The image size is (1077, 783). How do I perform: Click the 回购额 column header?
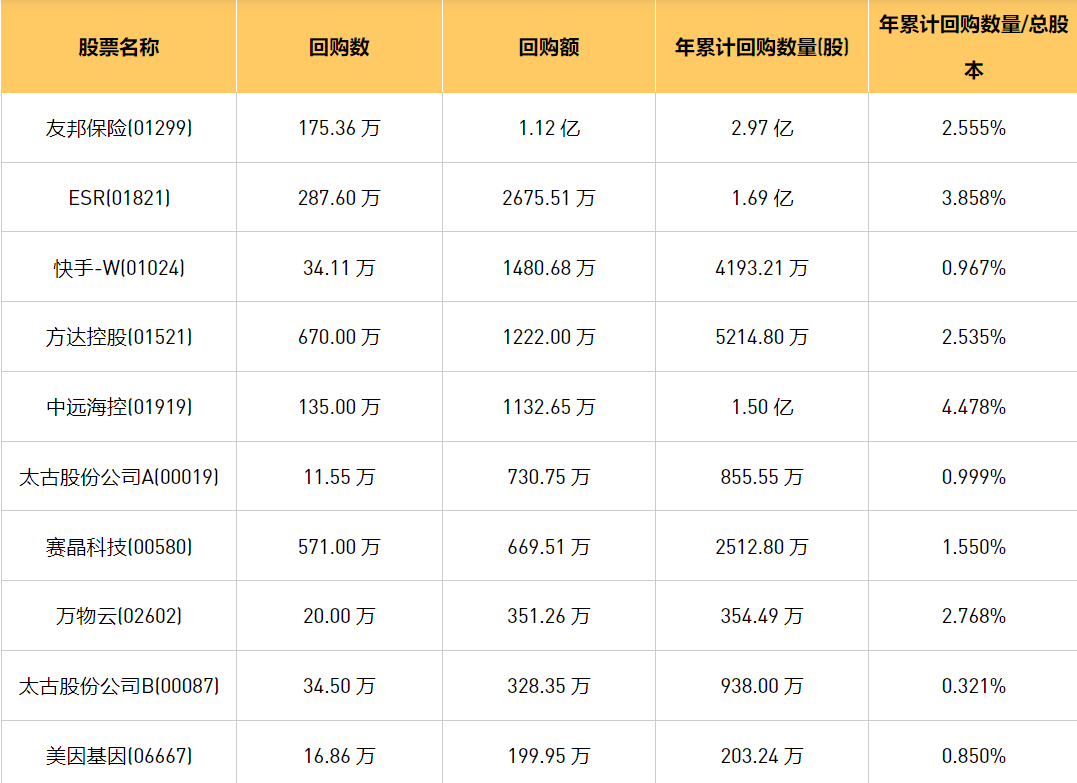pos(549,47)
